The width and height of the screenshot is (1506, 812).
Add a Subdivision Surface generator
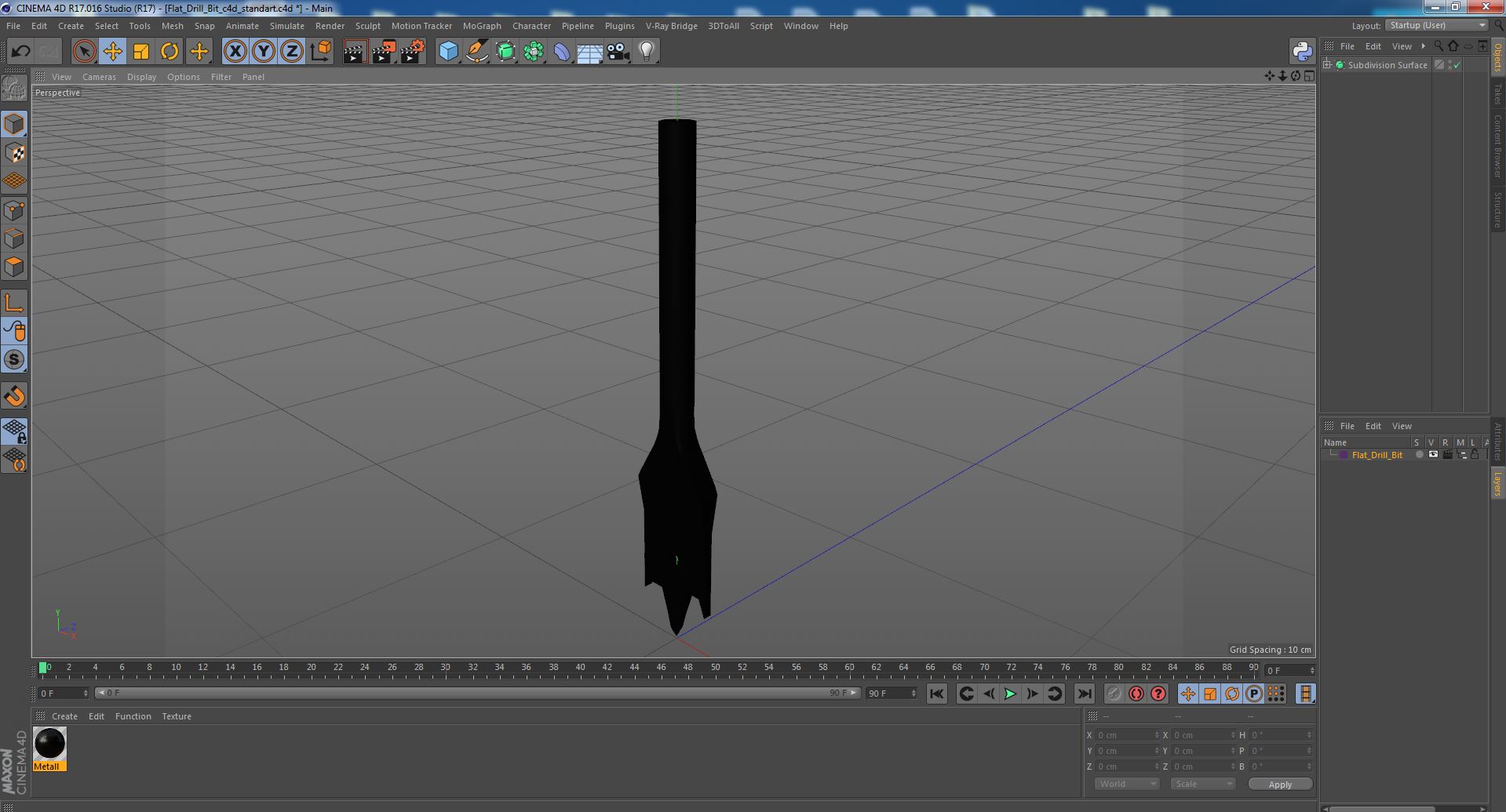(505, 52)
